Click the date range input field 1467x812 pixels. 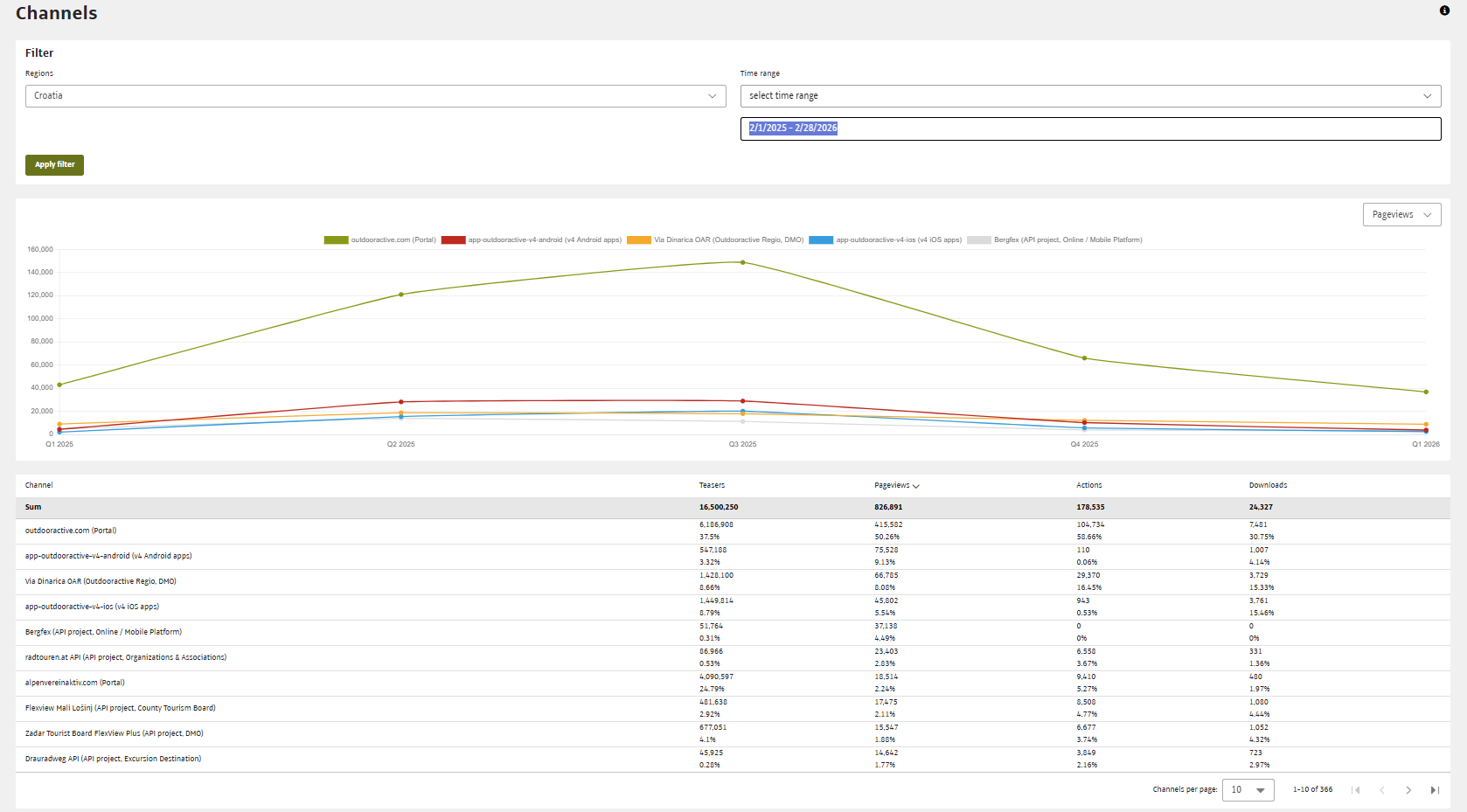[x=1090, y=128]
